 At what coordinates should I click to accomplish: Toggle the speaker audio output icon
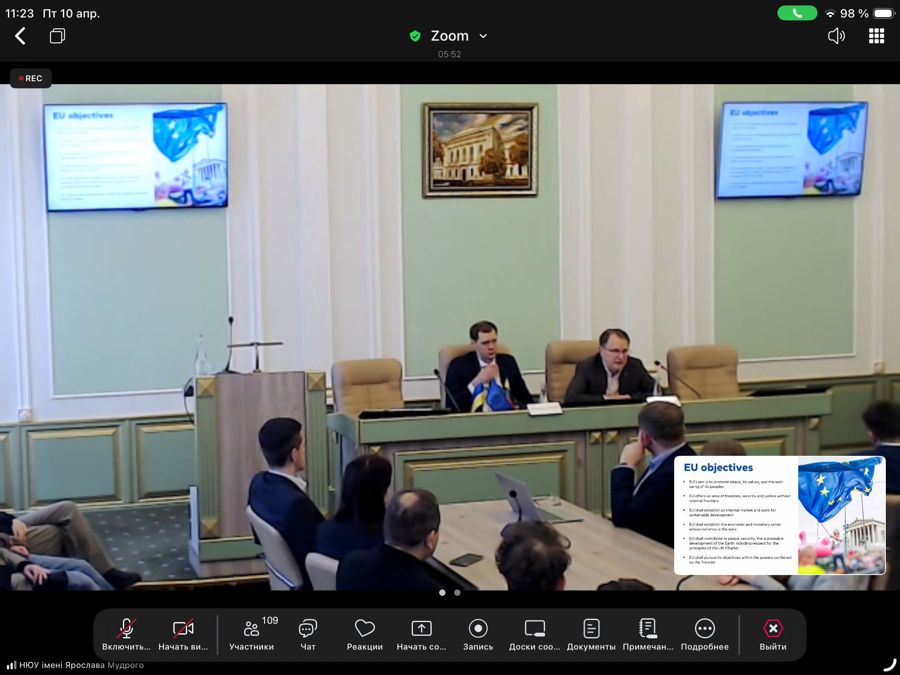point(836,36)
